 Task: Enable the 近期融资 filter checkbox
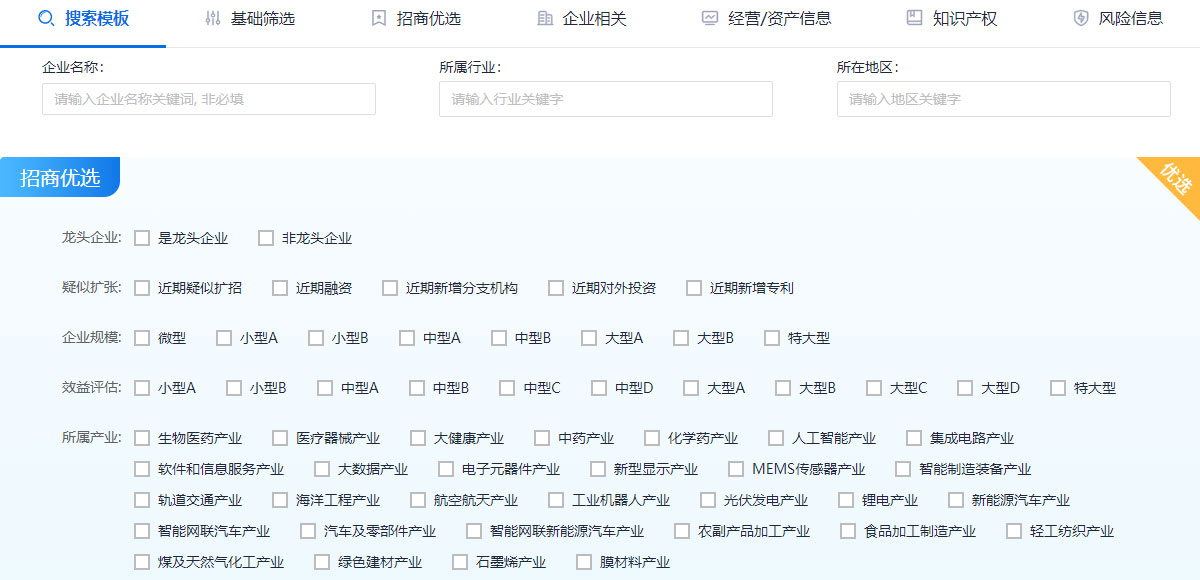[x=279, y=287]
